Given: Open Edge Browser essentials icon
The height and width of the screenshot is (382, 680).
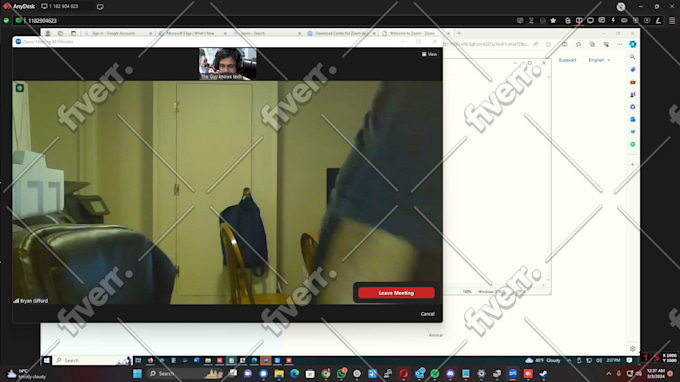Looking at the screenshot, I should [x=606, y=44].
